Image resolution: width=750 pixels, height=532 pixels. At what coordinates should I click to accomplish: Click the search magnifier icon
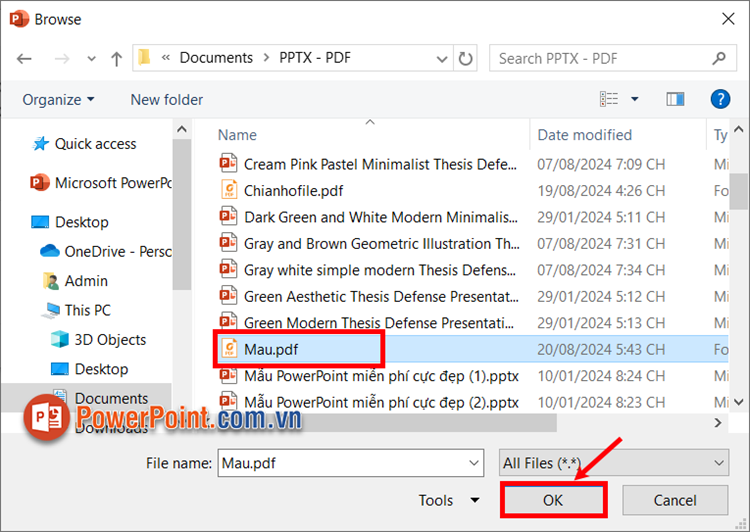coord(719,58)
